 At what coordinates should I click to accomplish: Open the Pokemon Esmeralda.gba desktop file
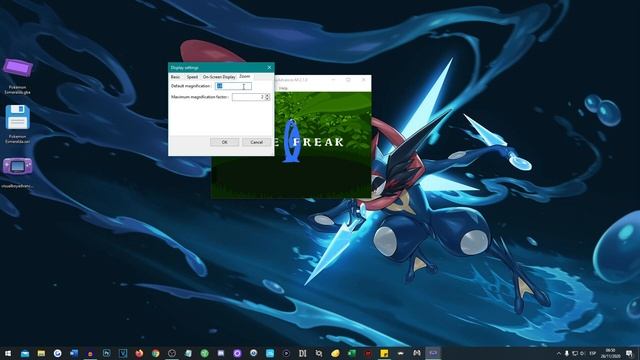18,76
